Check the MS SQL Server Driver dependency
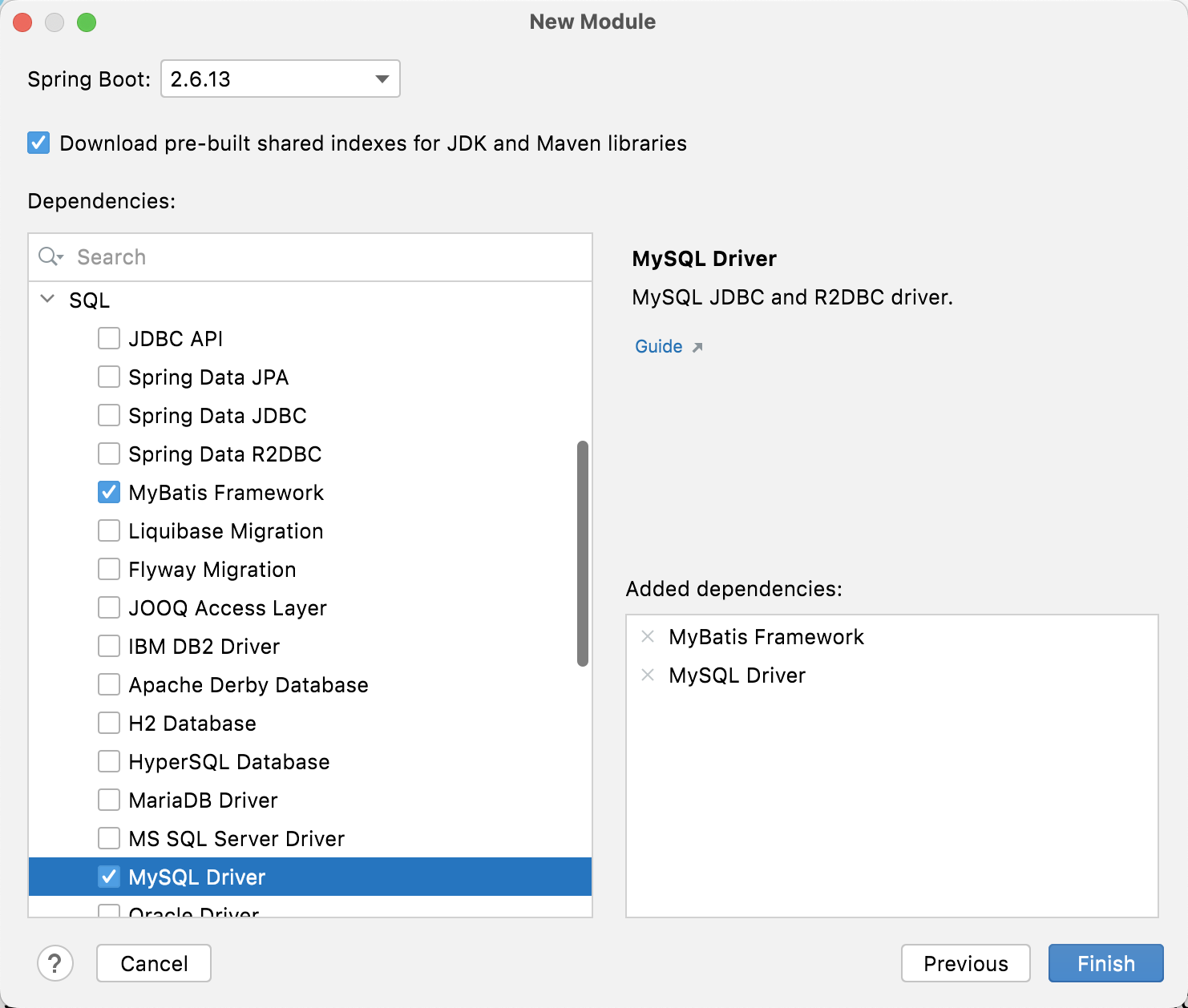This screenshot has width=1188, height=1008. 109,838
